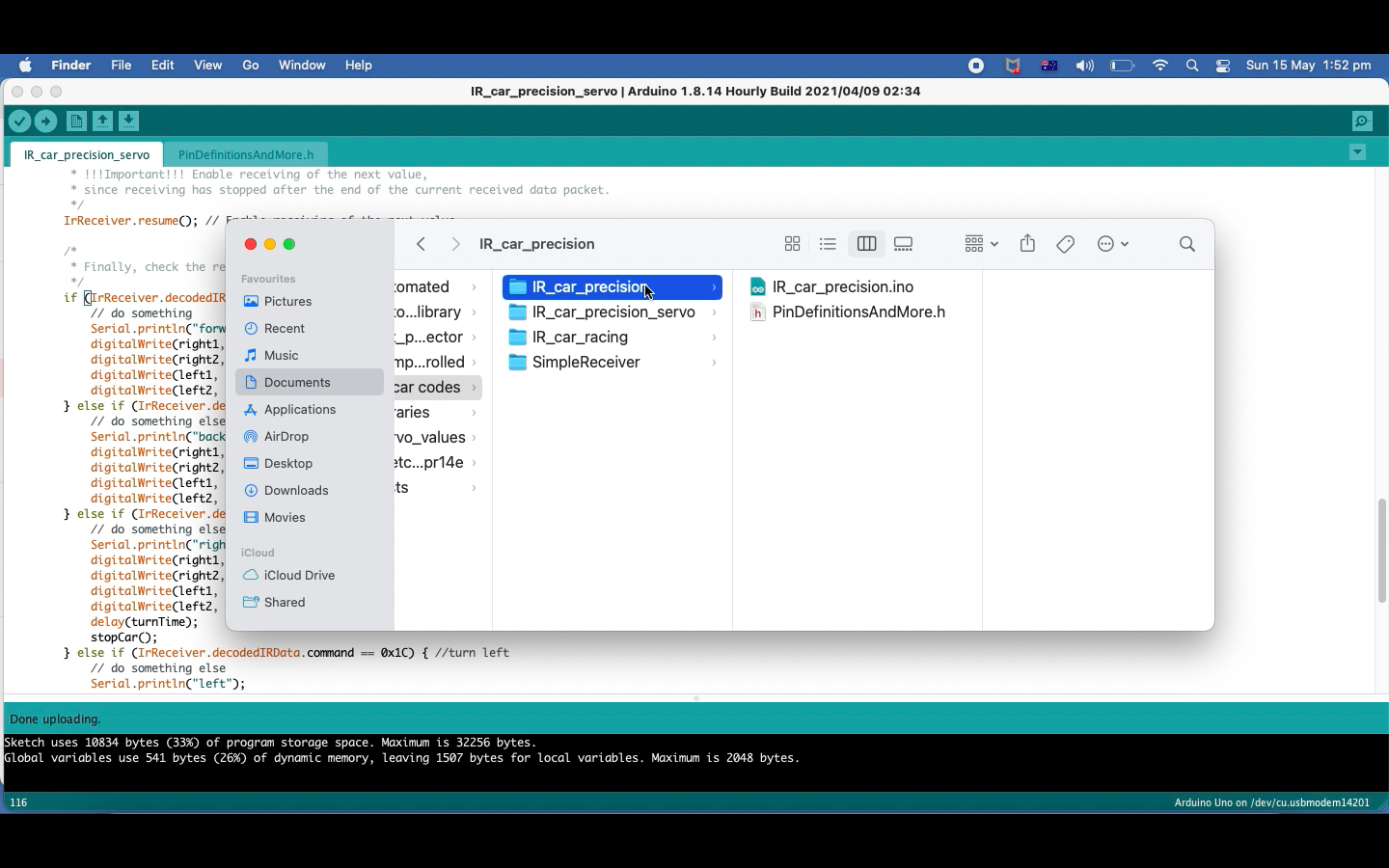This screenshot has height=868, width=1389.
Task: Expand the IR_car_precision_servo folder chevron
Action: tap(714, 312)
